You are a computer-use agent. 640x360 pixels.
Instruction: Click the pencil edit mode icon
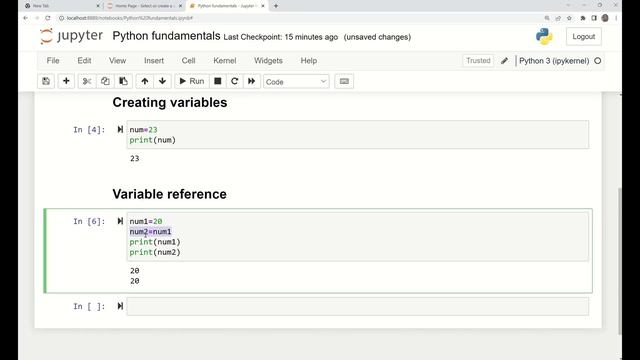(504, 61)
